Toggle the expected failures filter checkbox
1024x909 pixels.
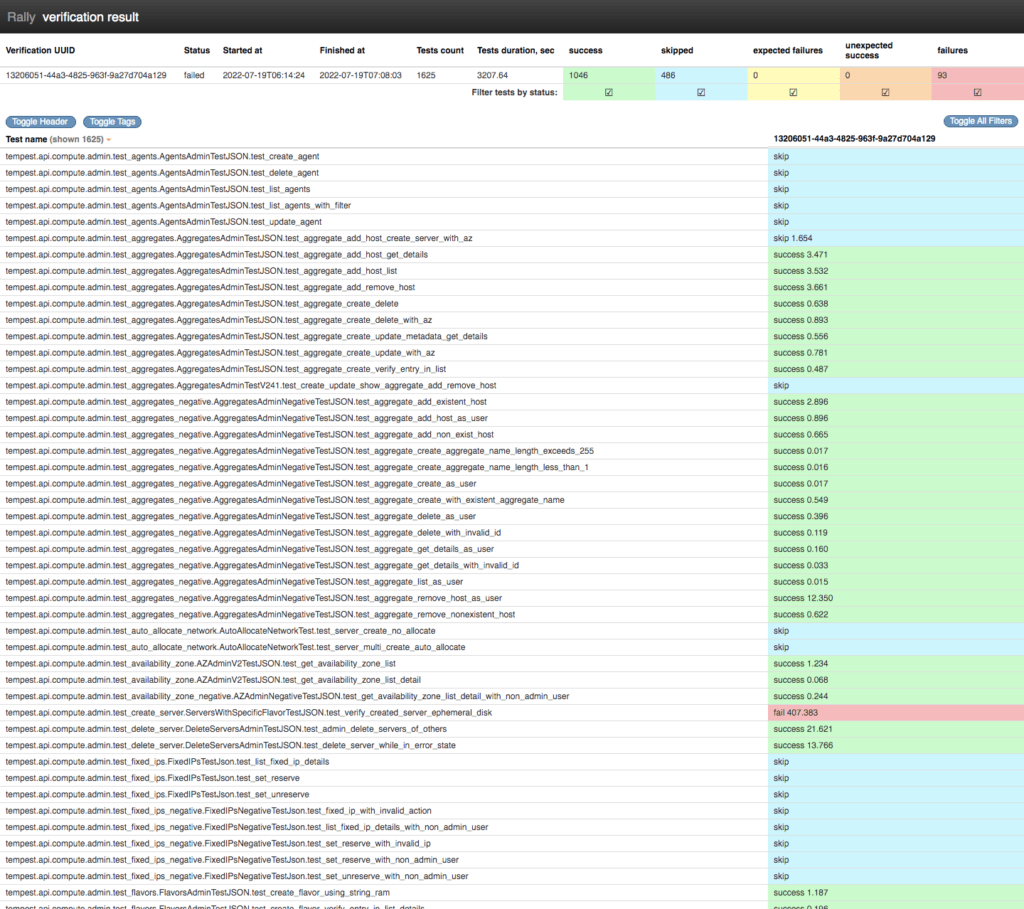793,93
